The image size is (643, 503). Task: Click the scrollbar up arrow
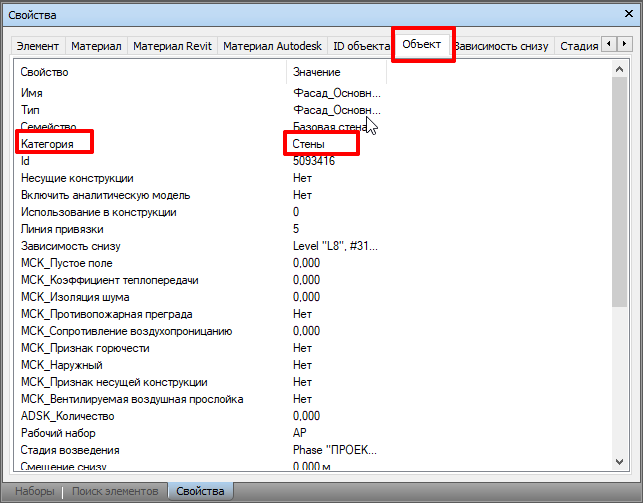(x=621, y=71)
